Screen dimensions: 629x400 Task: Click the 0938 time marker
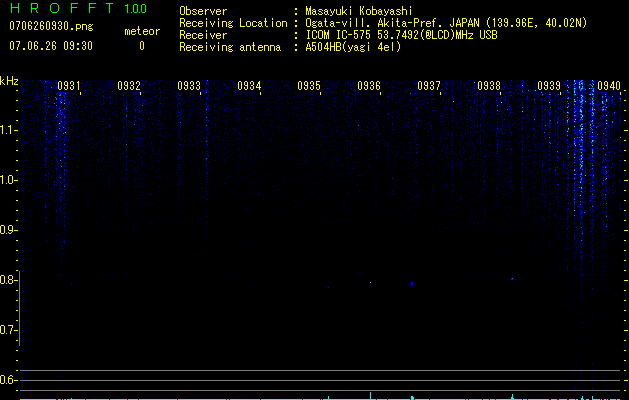pos(489,85)
